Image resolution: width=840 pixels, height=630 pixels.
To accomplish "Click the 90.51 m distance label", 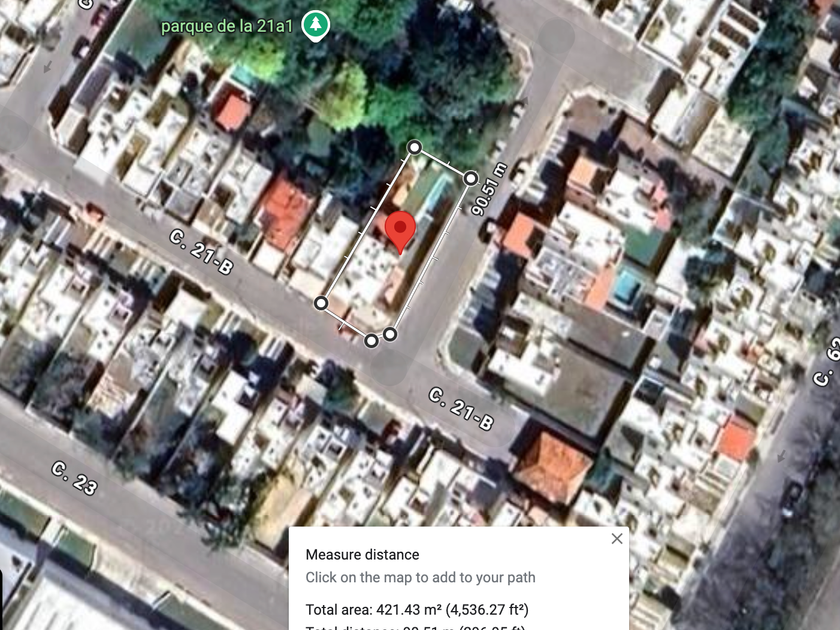I will pyautogui.click(x=488, y=190).
